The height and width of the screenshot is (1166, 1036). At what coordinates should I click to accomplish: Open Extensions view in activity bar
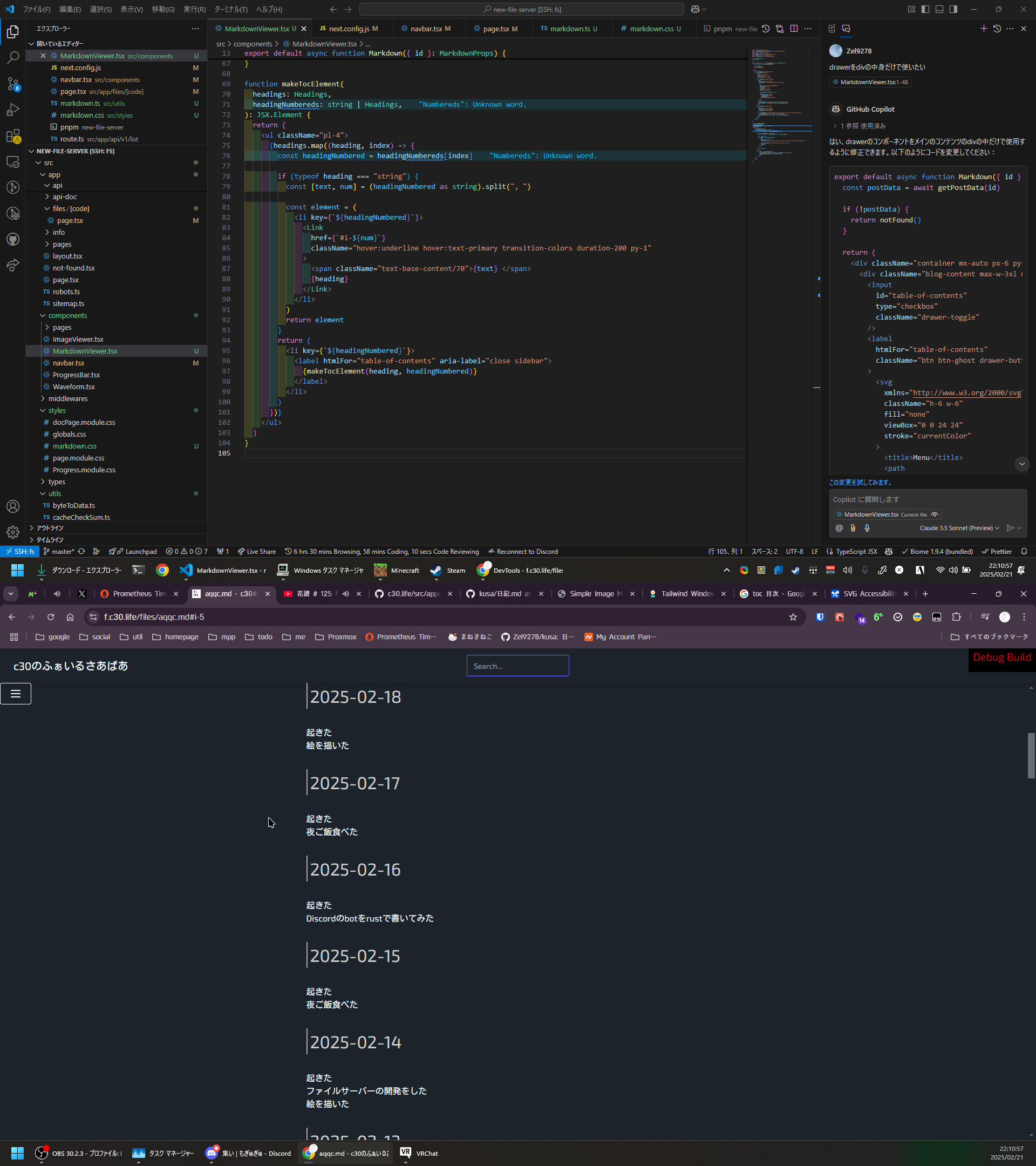click(x=12, y=136)
